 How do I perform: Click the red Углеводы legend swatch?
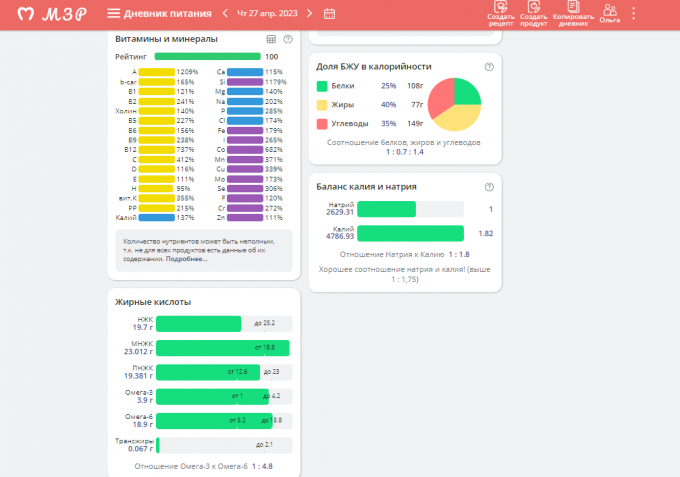tap(322, 123)
